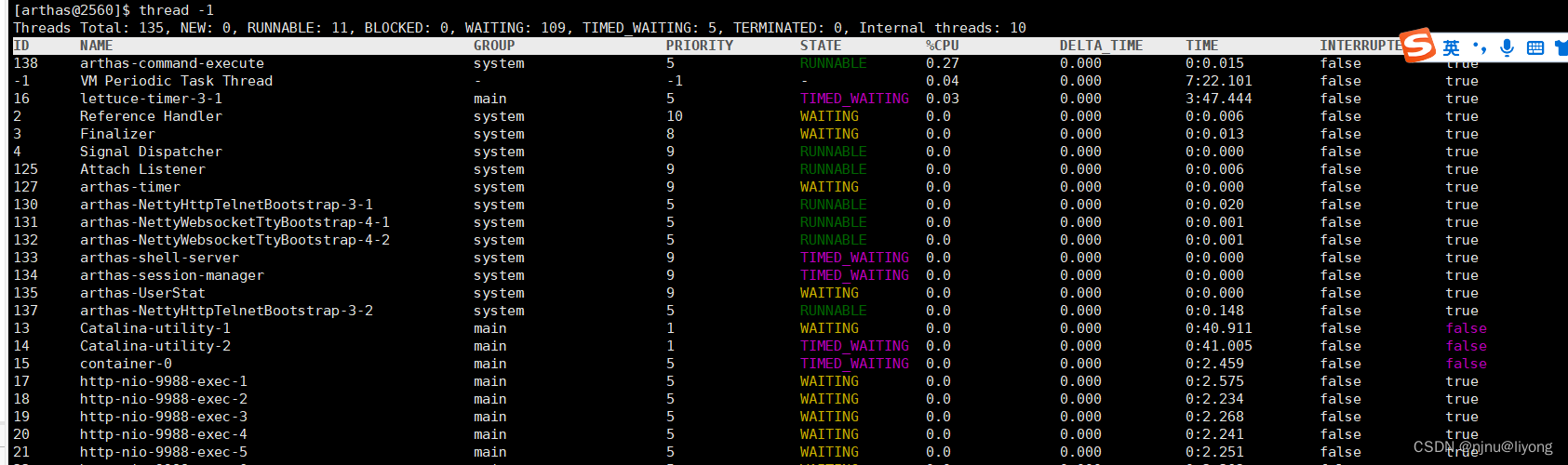Click the TIME value 0:0.015

coord(1214,63)
